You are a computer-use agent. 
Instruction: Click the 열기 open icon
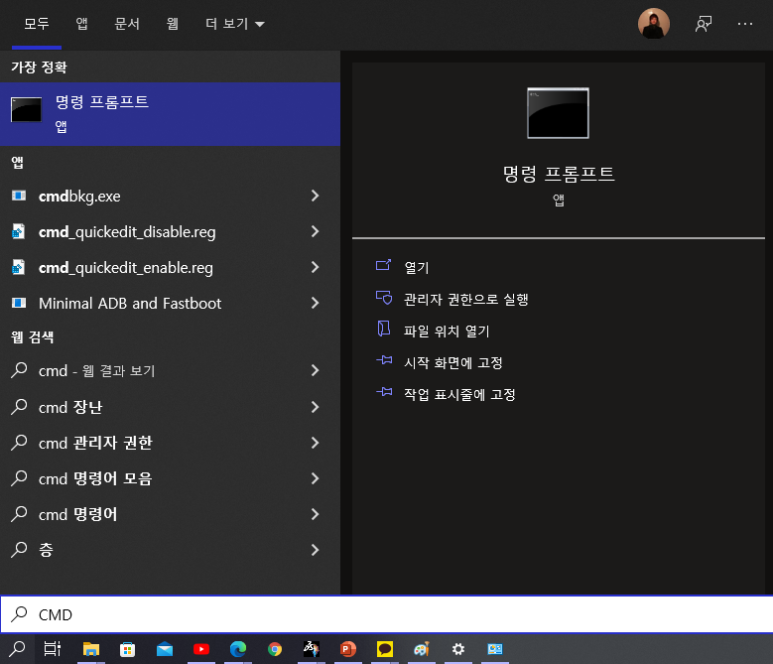[x=384, y=266]
